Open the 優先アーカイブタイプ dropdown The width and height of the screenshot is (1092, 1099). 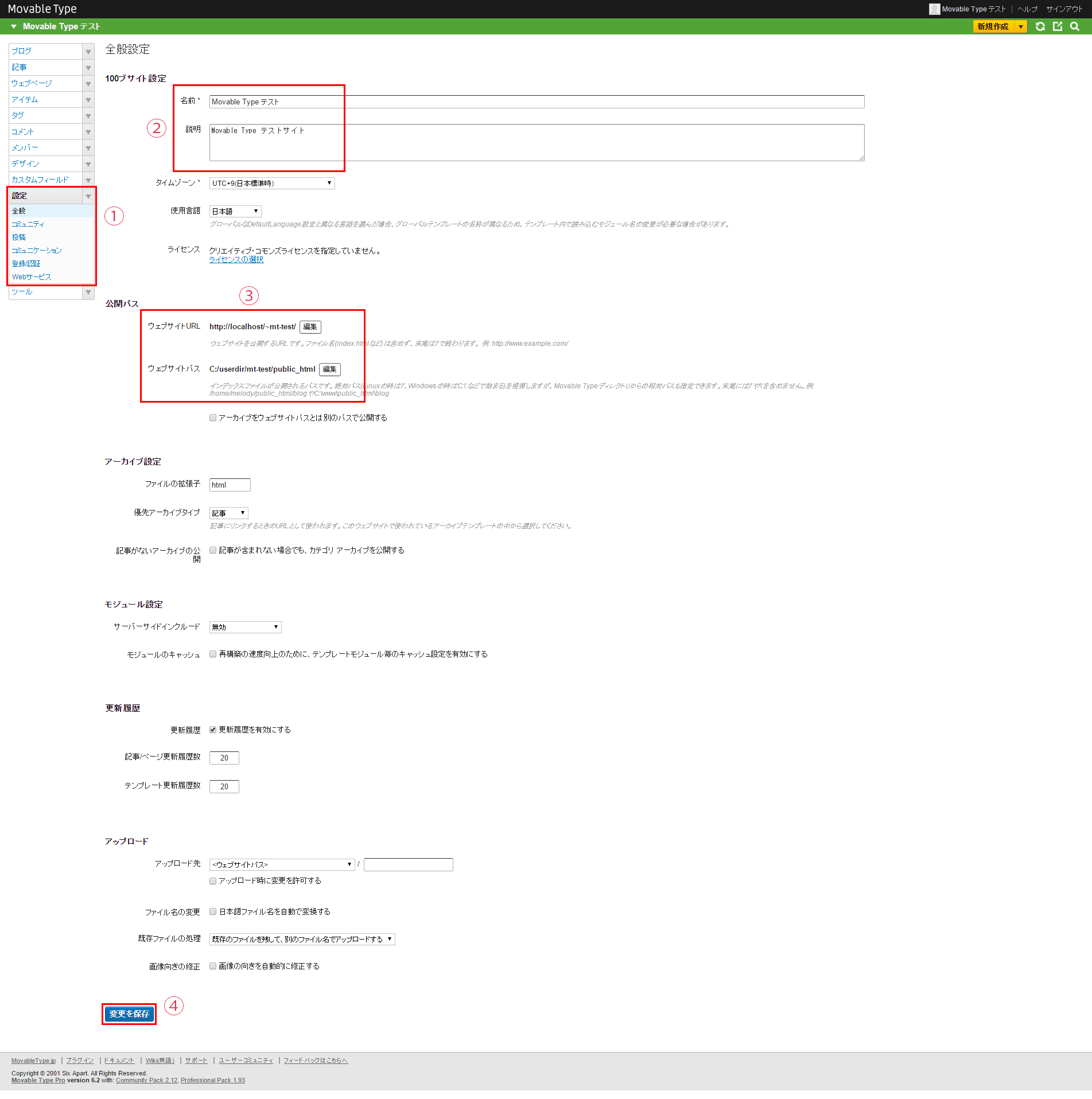click(x=228, y=513)
